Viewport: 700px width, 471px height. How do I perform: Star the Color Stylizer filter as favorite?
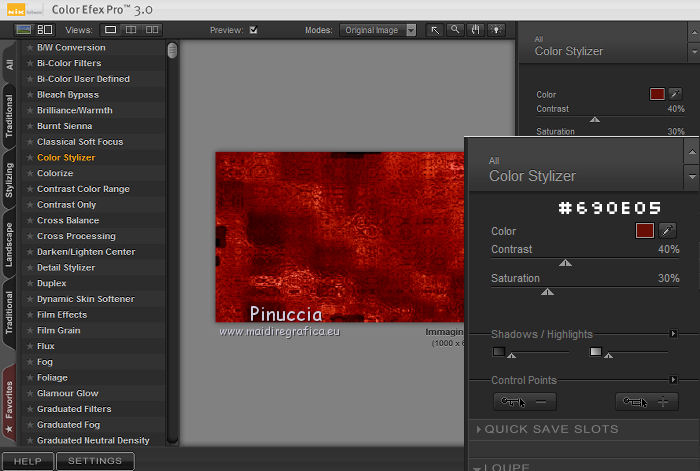[30, 158]
